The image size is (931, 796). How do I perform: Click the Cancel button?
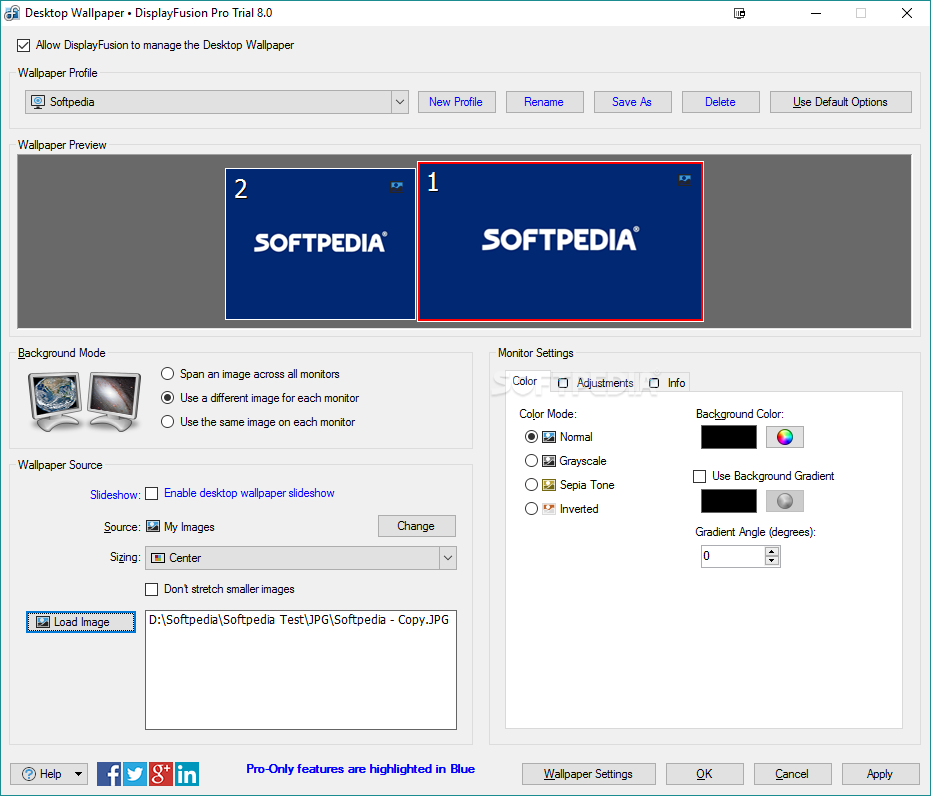[792, 774]
